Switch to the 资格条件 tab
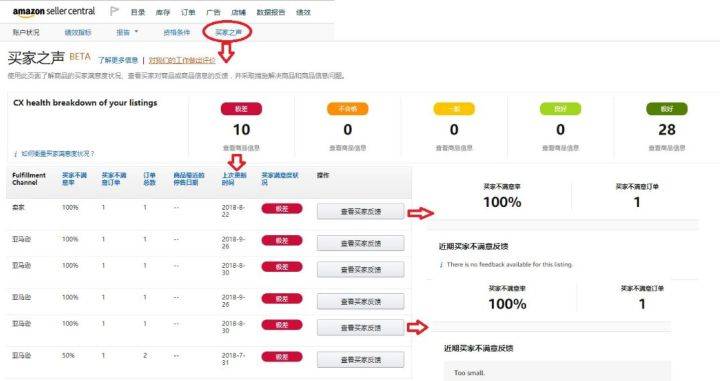The height and width of the screenshot is (381, 720). pyautogui.click(x=176, y=32)
